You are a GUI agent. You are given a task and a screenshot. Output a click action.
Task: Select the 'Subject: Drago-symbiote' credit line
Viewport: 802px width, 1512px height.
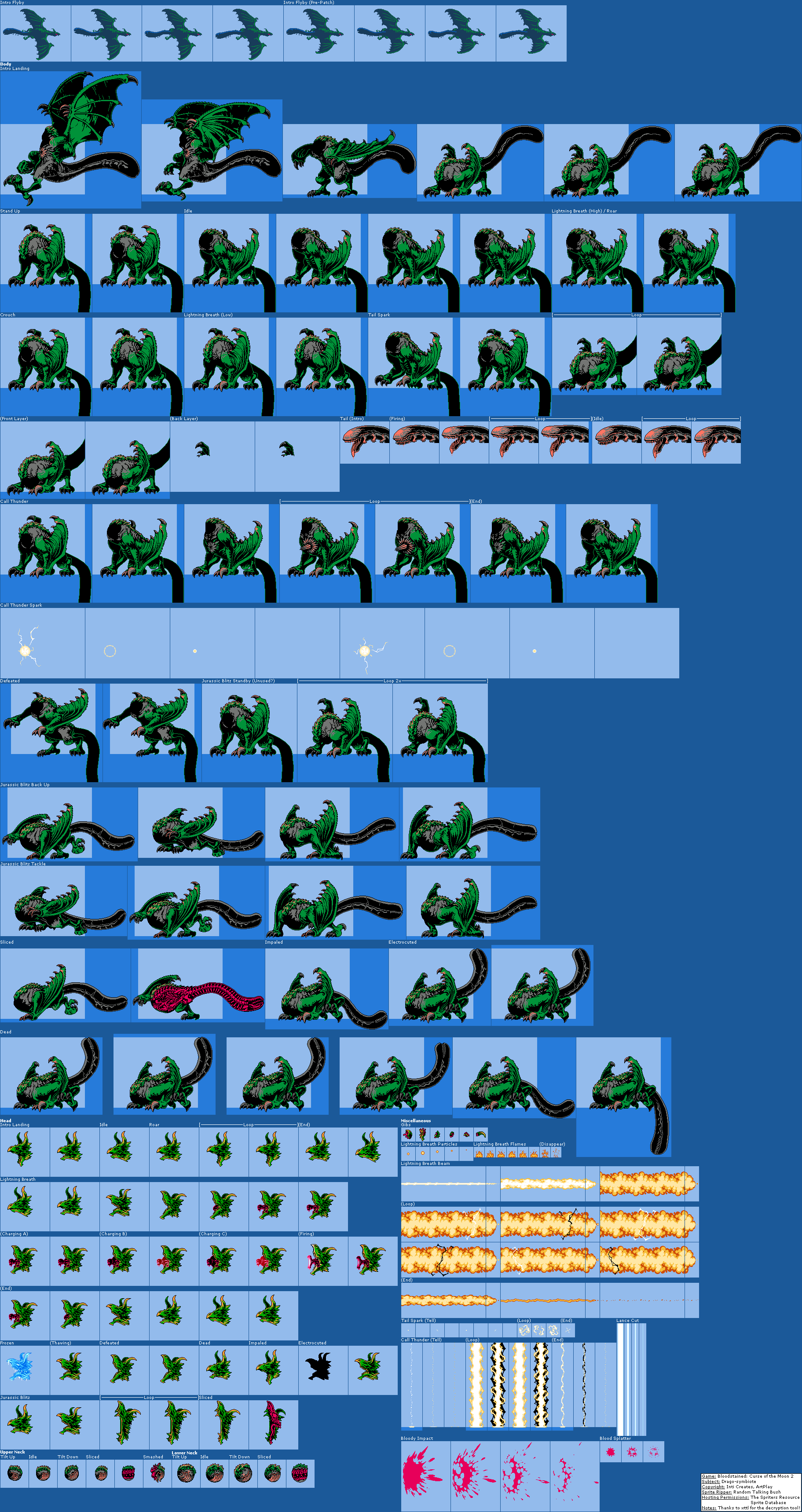click(729, 1482)
